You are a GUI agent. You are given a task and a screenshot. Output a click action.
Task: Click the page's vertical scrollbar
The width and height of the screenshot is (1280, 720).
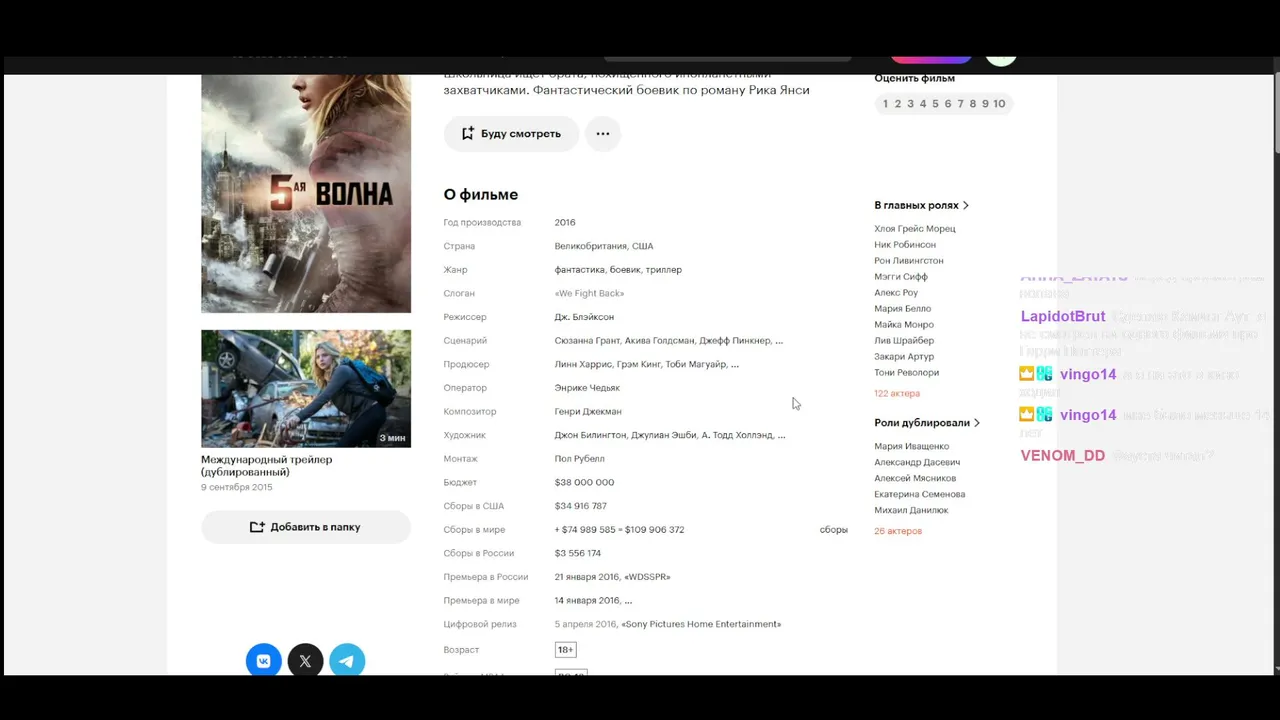(x=1276, y=113)
